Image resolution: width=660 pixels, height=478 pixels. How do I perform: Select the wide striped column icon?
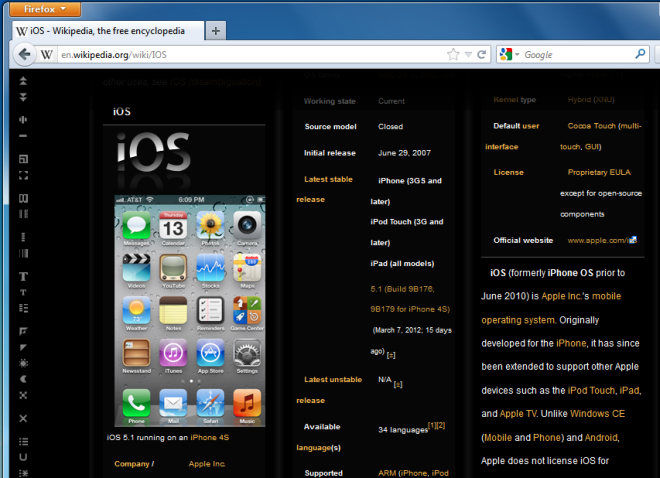click(x=23, y=253)
